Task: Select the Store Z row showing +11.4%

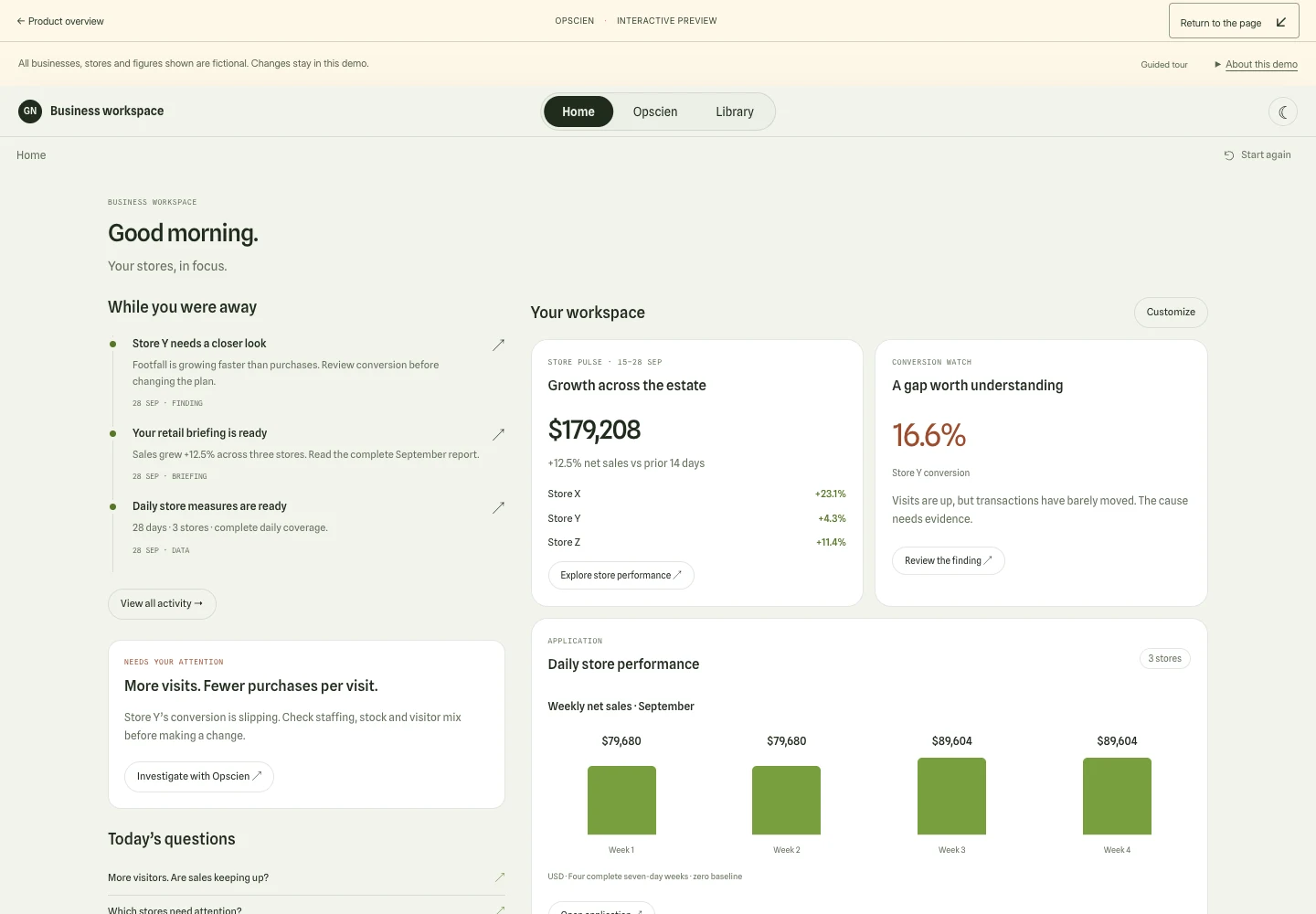Action: click(x=697, y=543)
